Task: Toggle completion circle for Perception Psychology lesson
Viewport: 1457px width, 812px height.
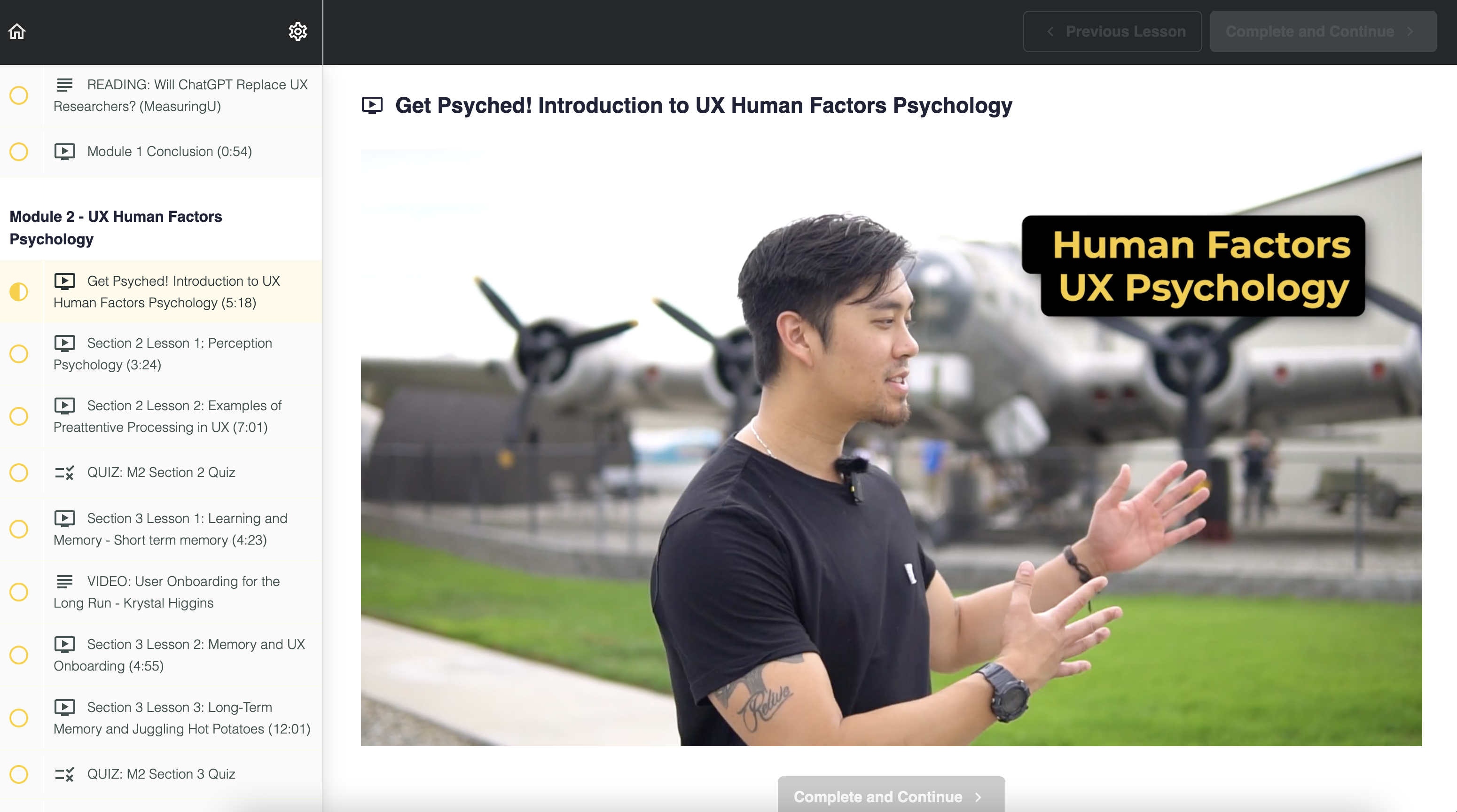Action: point(20,354)
